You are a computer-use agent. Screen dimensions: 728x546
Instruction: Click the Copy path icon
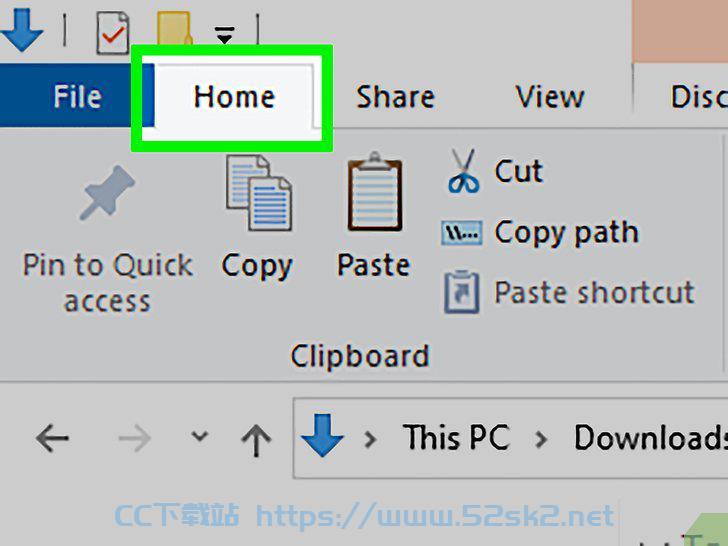click(462, 233)
